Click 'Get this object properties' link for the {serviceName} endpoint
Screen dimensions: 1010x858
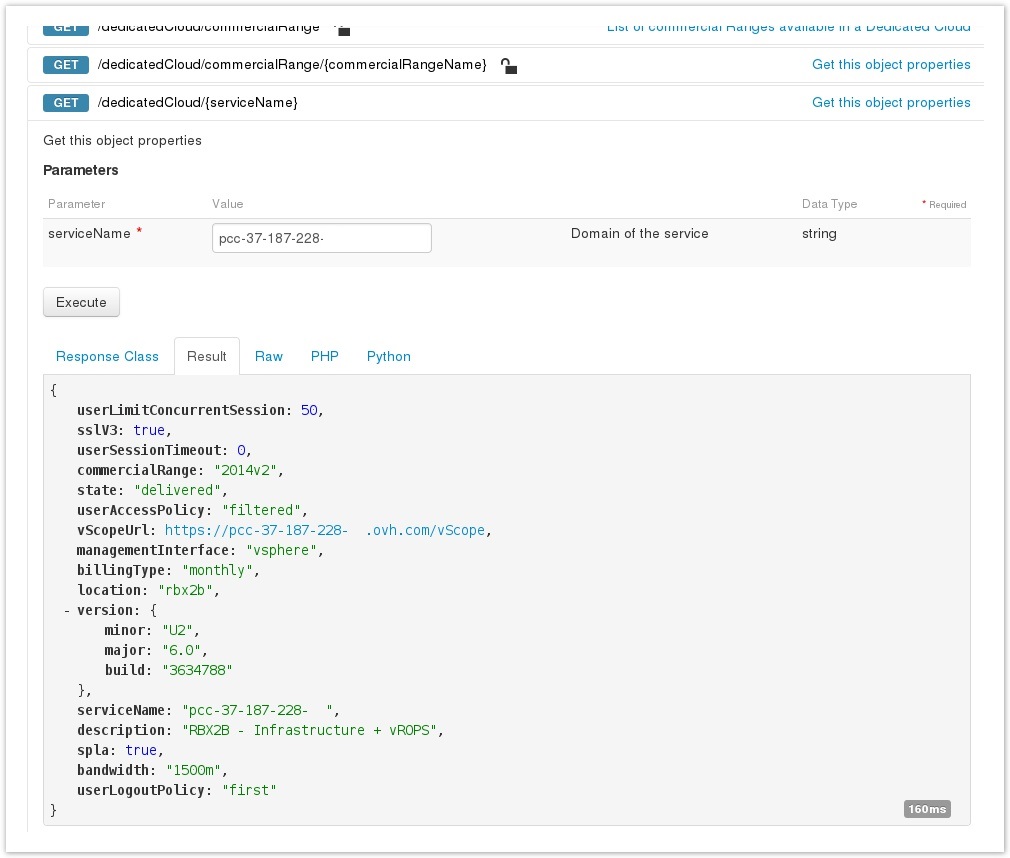[x=890, y=103]
